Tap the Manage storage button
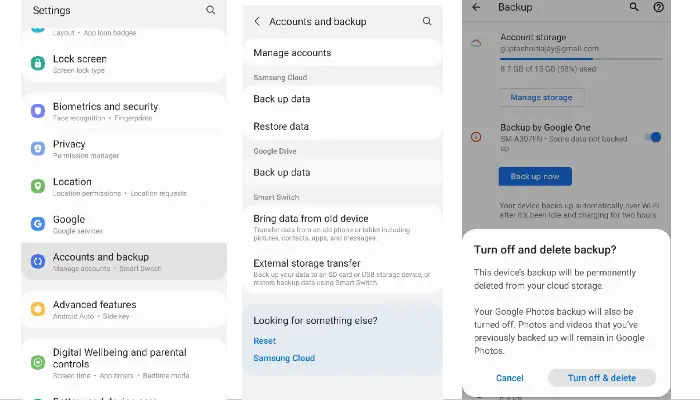 point(541,97)
